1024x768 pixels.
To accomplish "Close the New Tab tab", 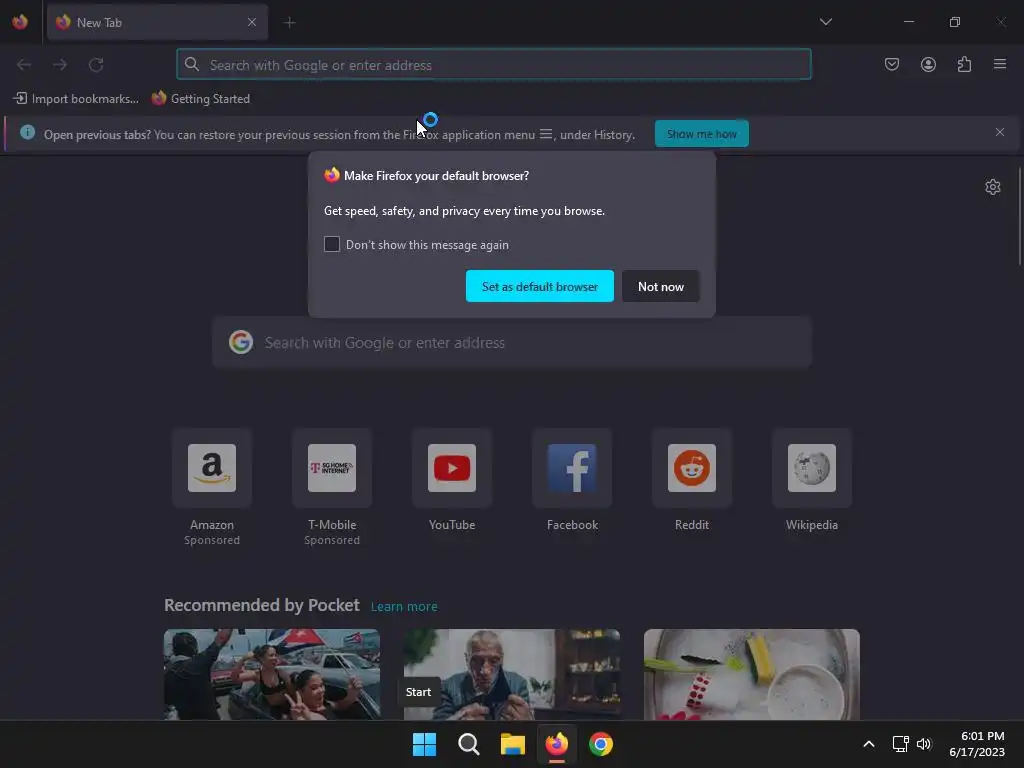I will coord(252,22).
